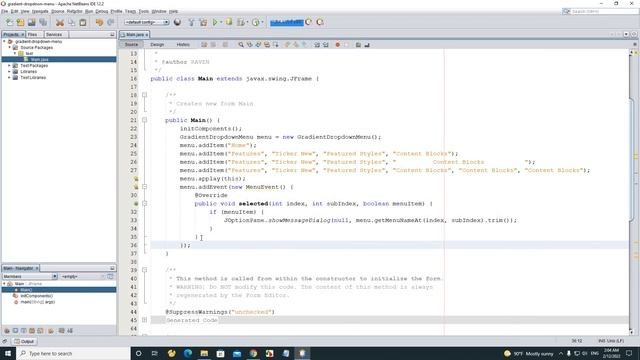Switch to the Services tab
The height and width of the screenshot is (360, 640).
tap(54, 35)
